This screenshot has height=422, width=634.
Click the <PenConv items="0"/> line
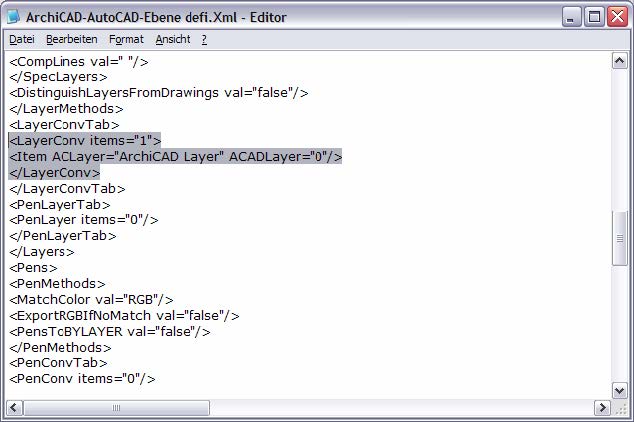82,379
